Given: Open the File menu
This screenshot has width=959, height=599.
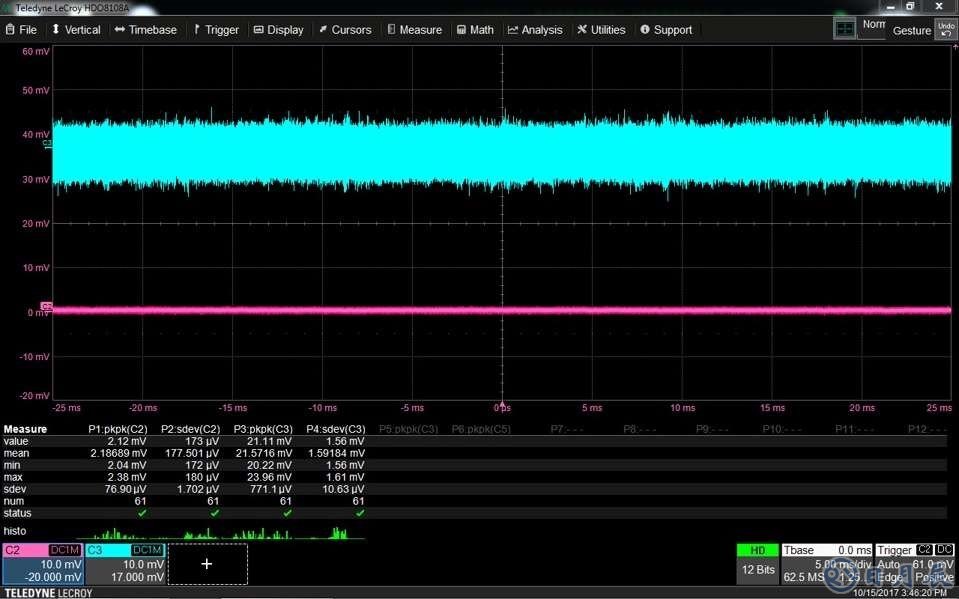Looking at the screenshot, I should coord(20,30).
